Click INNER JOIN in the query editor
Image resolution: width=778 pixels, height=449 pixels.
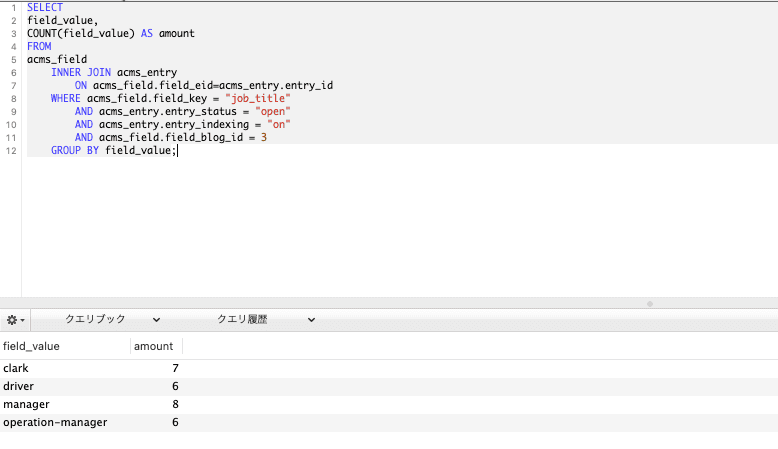[81, 72]
